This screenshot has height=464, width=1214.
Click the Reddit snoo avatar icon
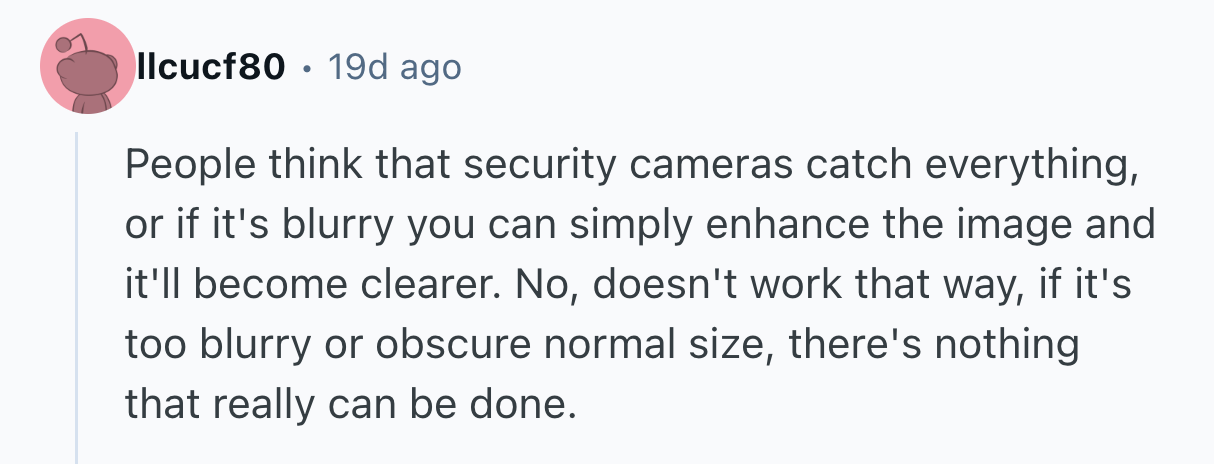(87, 68)
